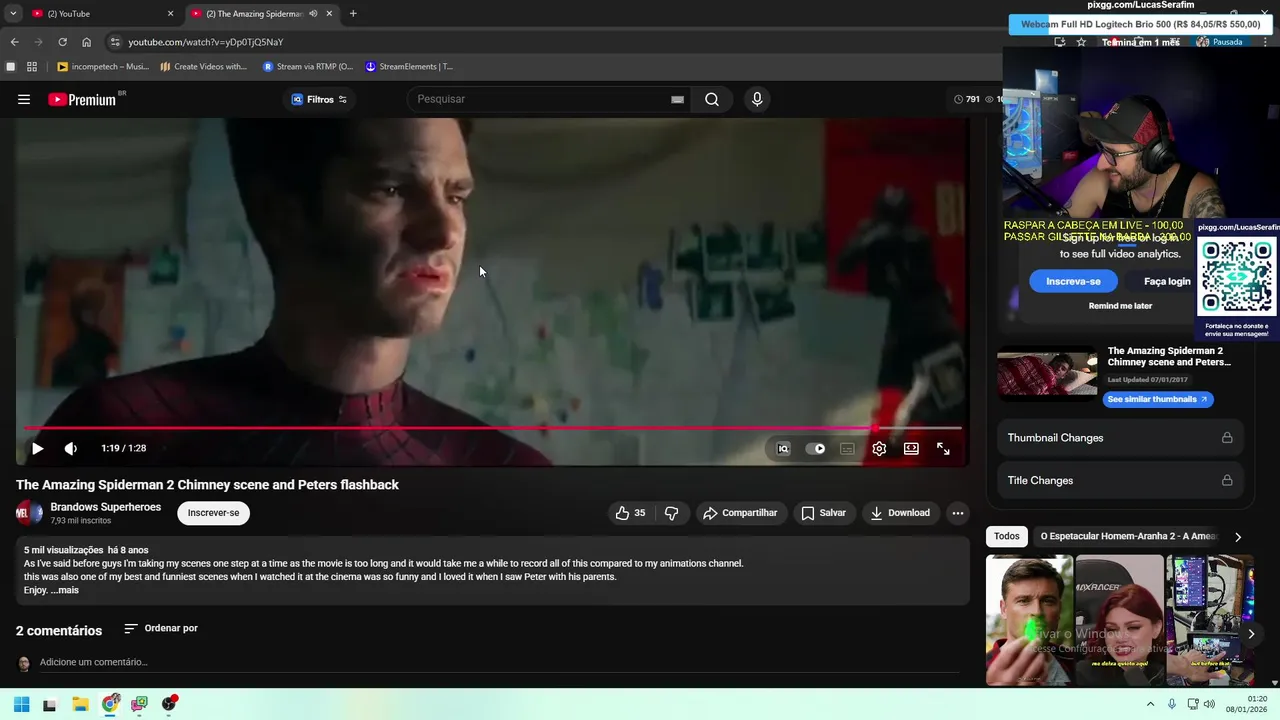Open the first short thumbnail with green light
Screen dimensions: 1280x720
1029,620
